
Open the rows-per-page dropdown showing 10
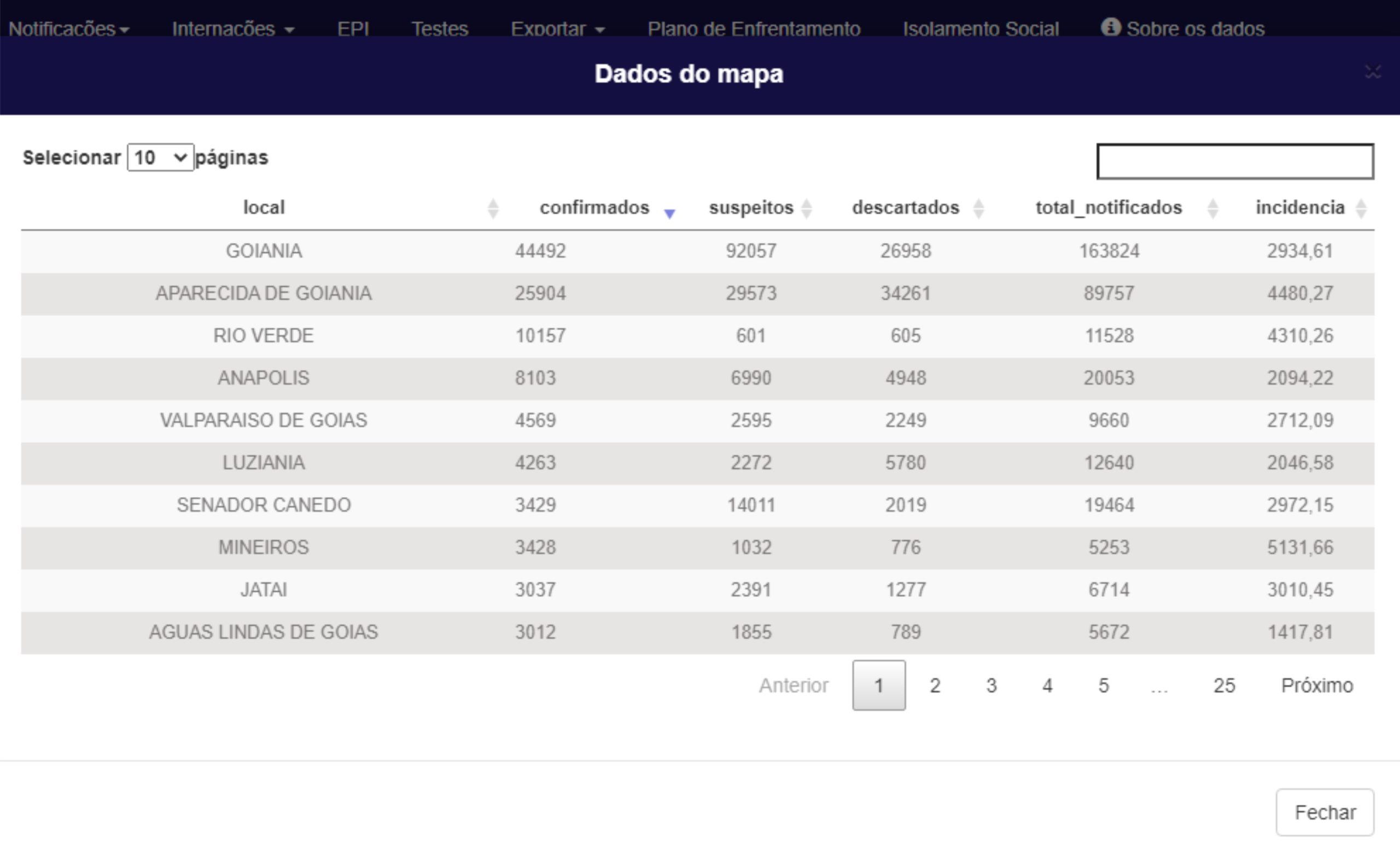(x=161, y=157)
